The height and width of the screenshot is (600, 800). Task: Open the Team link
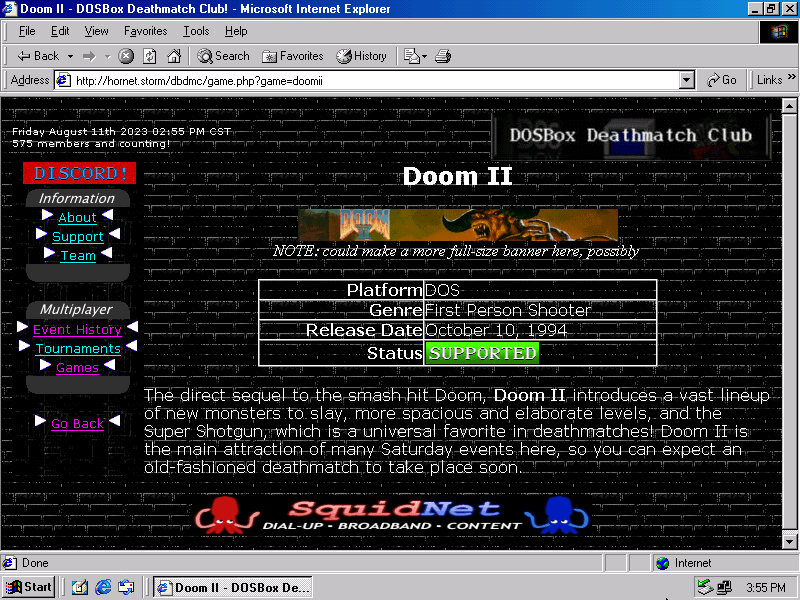click(x=78, y=256)
